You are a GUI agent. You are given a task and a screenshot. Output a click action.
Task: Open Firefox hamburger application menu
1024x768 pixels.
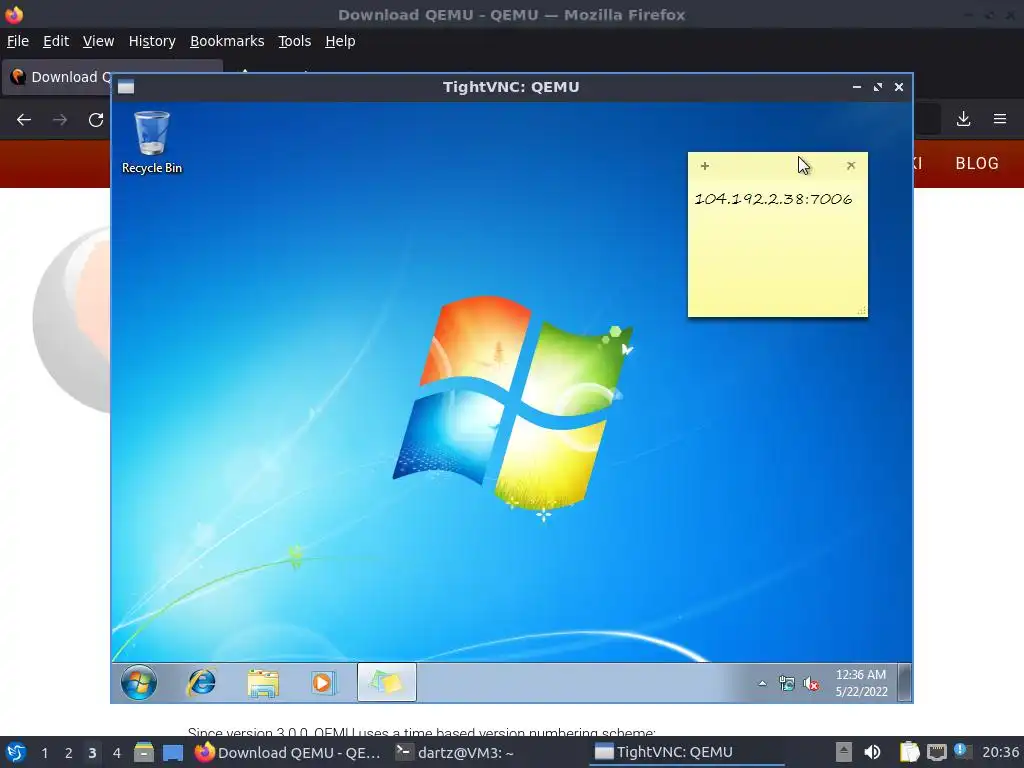point(1000,119)
